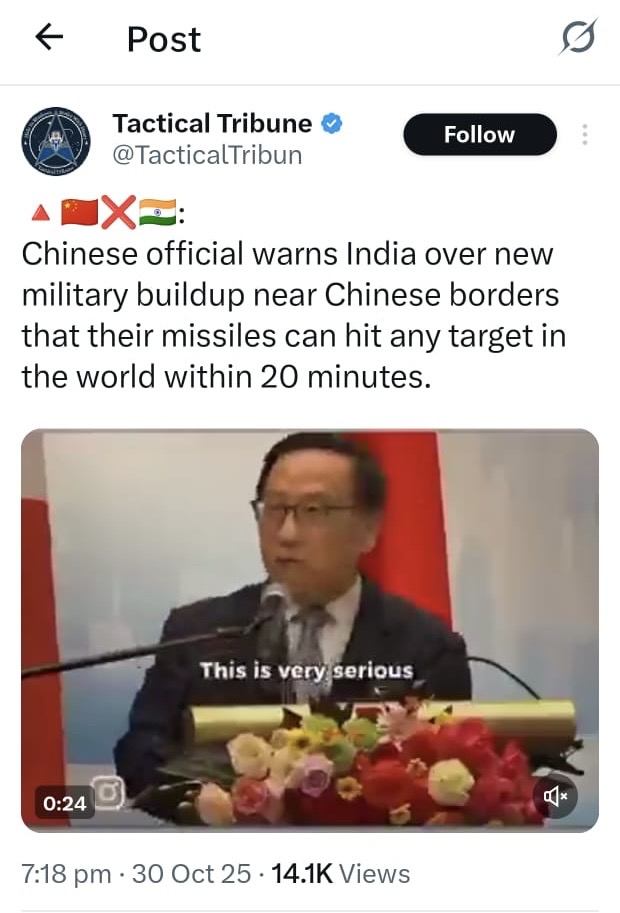Open the Grok icon at top right

click(x=578, y=37)
